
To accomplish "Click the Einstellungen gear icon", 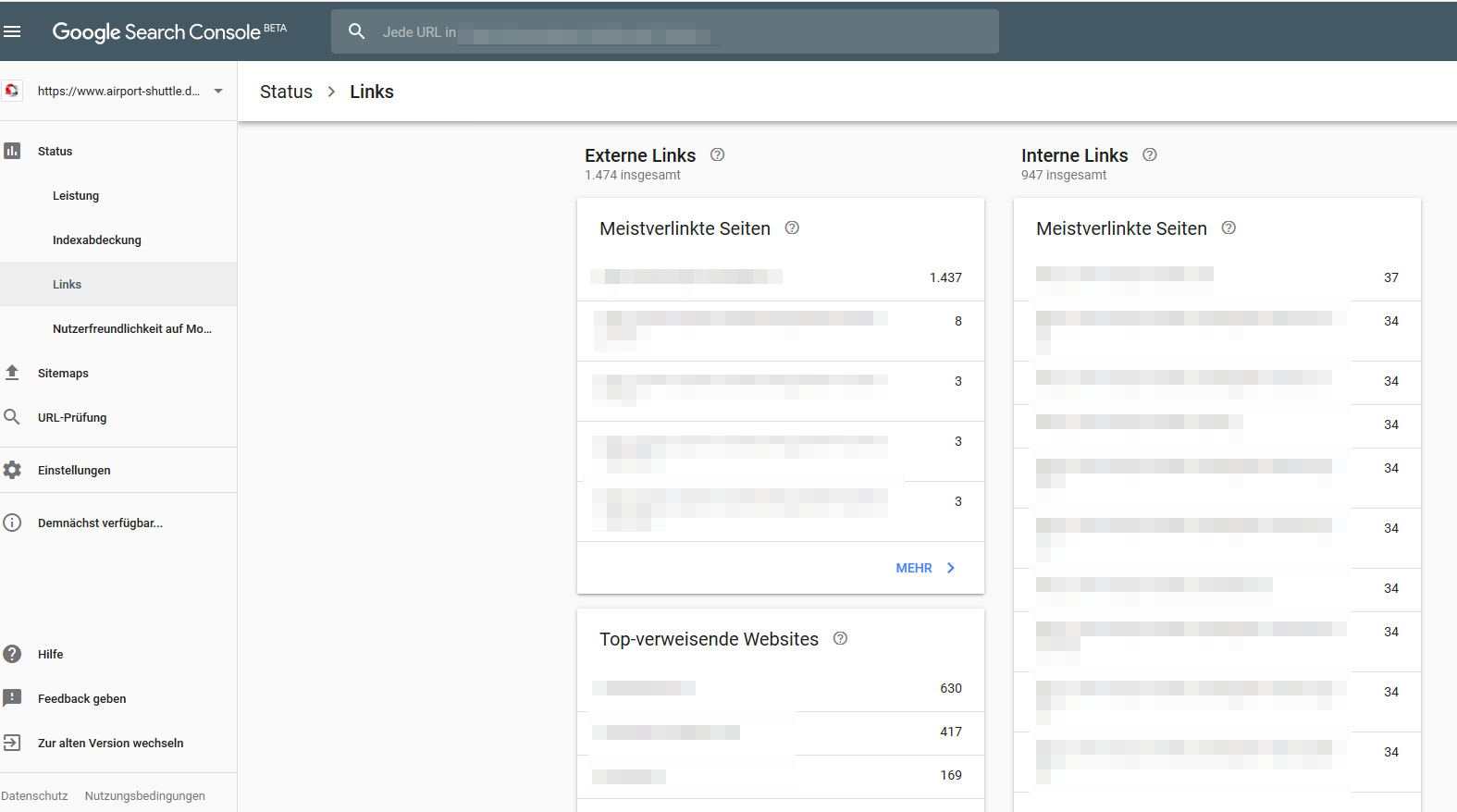I will click(12, 470).
